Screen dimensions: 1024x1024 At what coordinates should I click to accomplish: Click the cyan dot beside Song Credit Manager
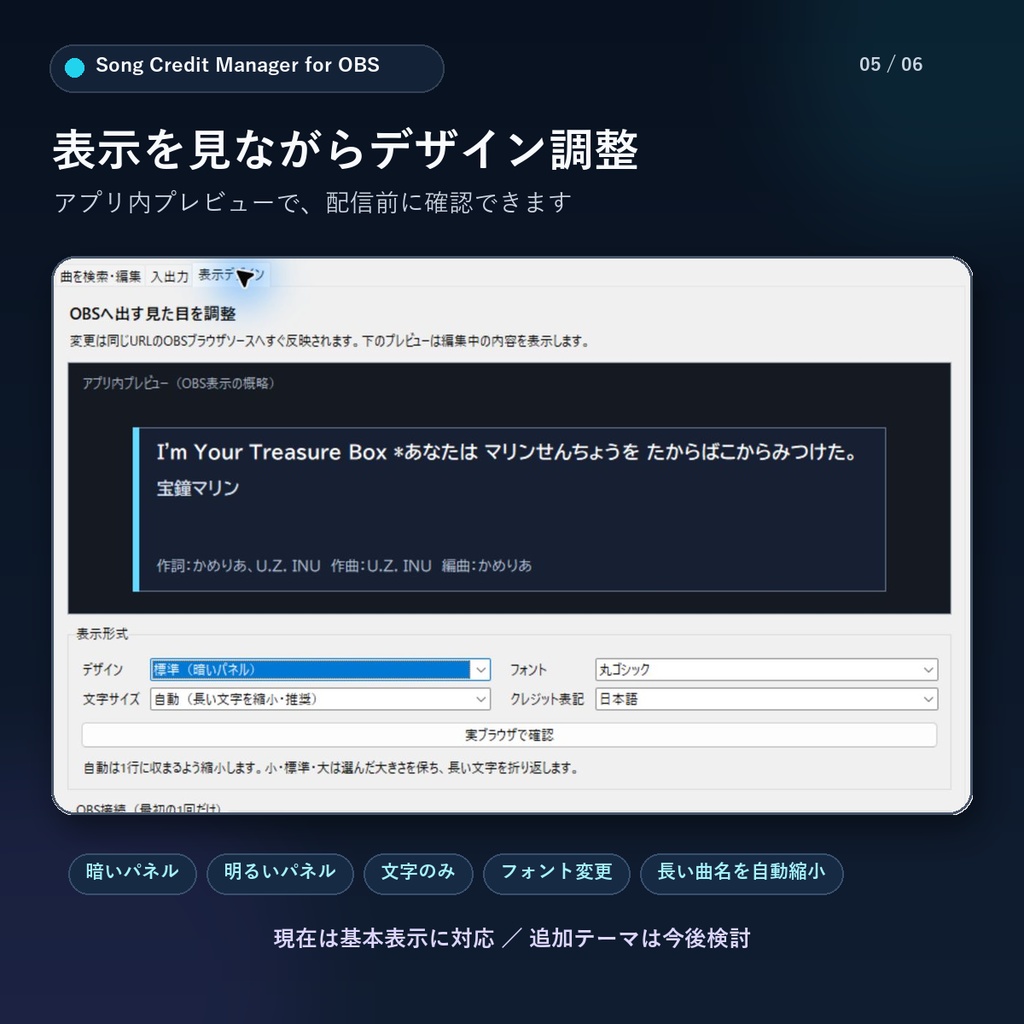[x=75, y=67]
